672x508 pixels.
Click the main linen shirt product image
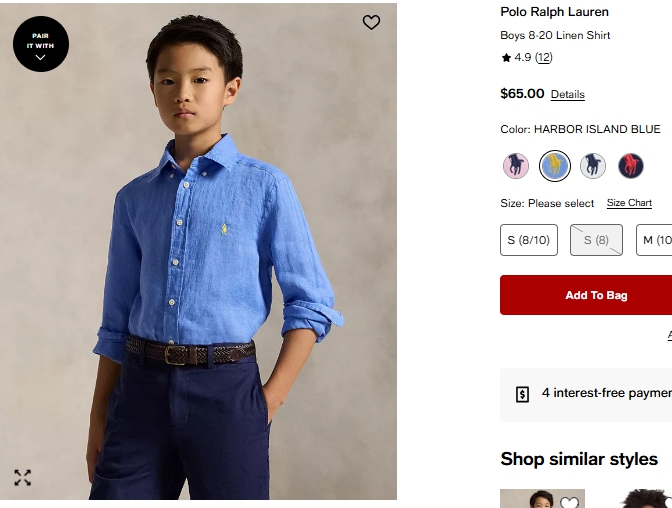click(198, 250)
